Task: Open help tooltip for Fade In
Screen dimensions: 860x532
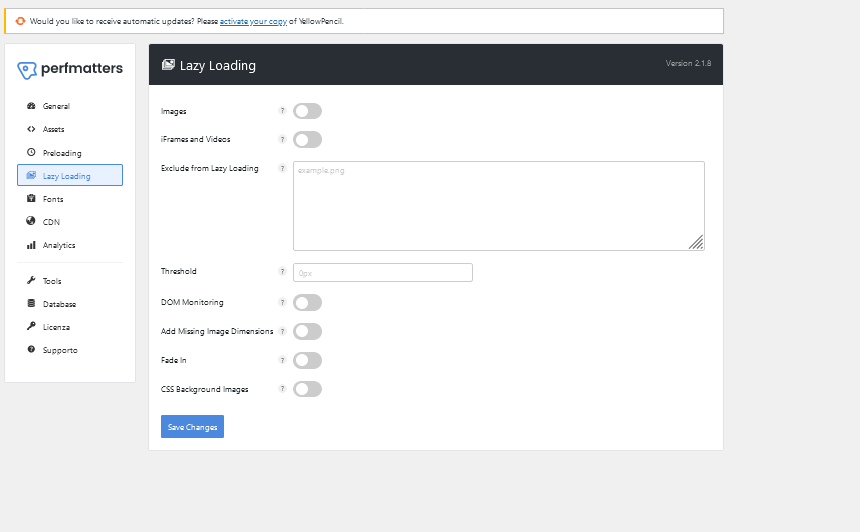Action: click(282, 360)
